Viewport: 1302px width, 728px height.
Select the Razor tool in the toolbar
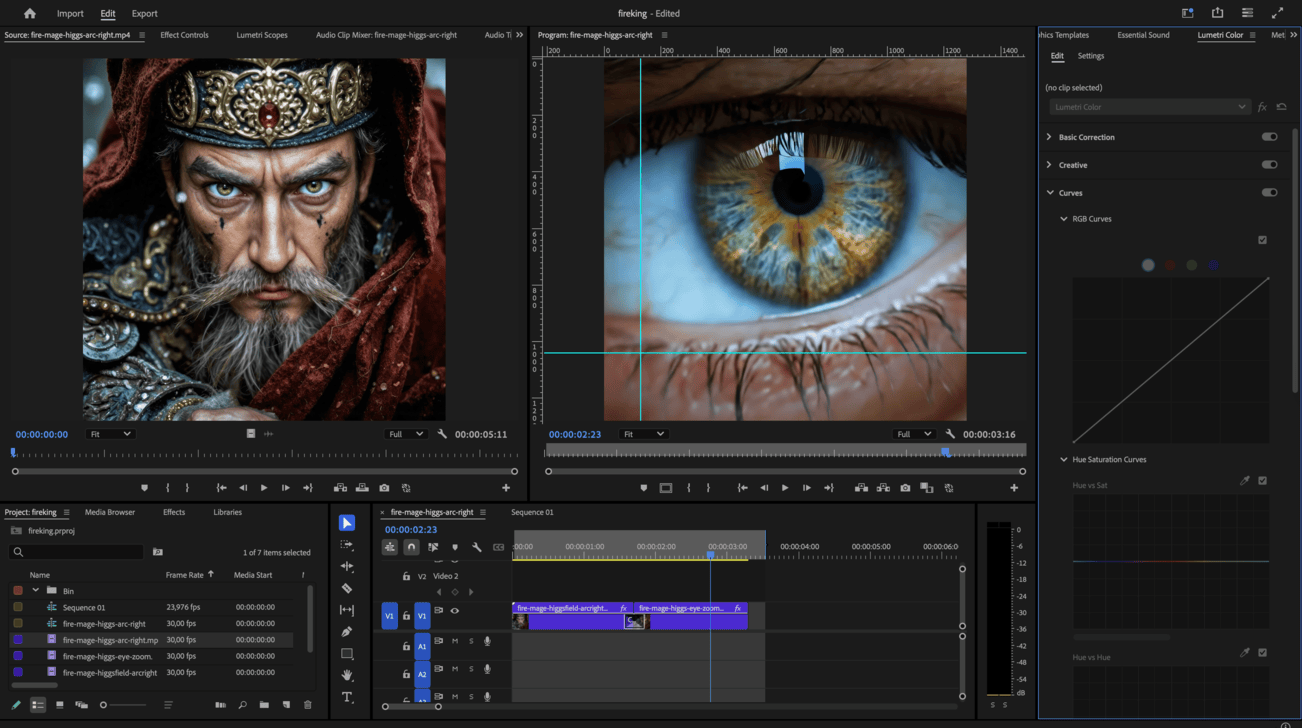tap(347, 588)
